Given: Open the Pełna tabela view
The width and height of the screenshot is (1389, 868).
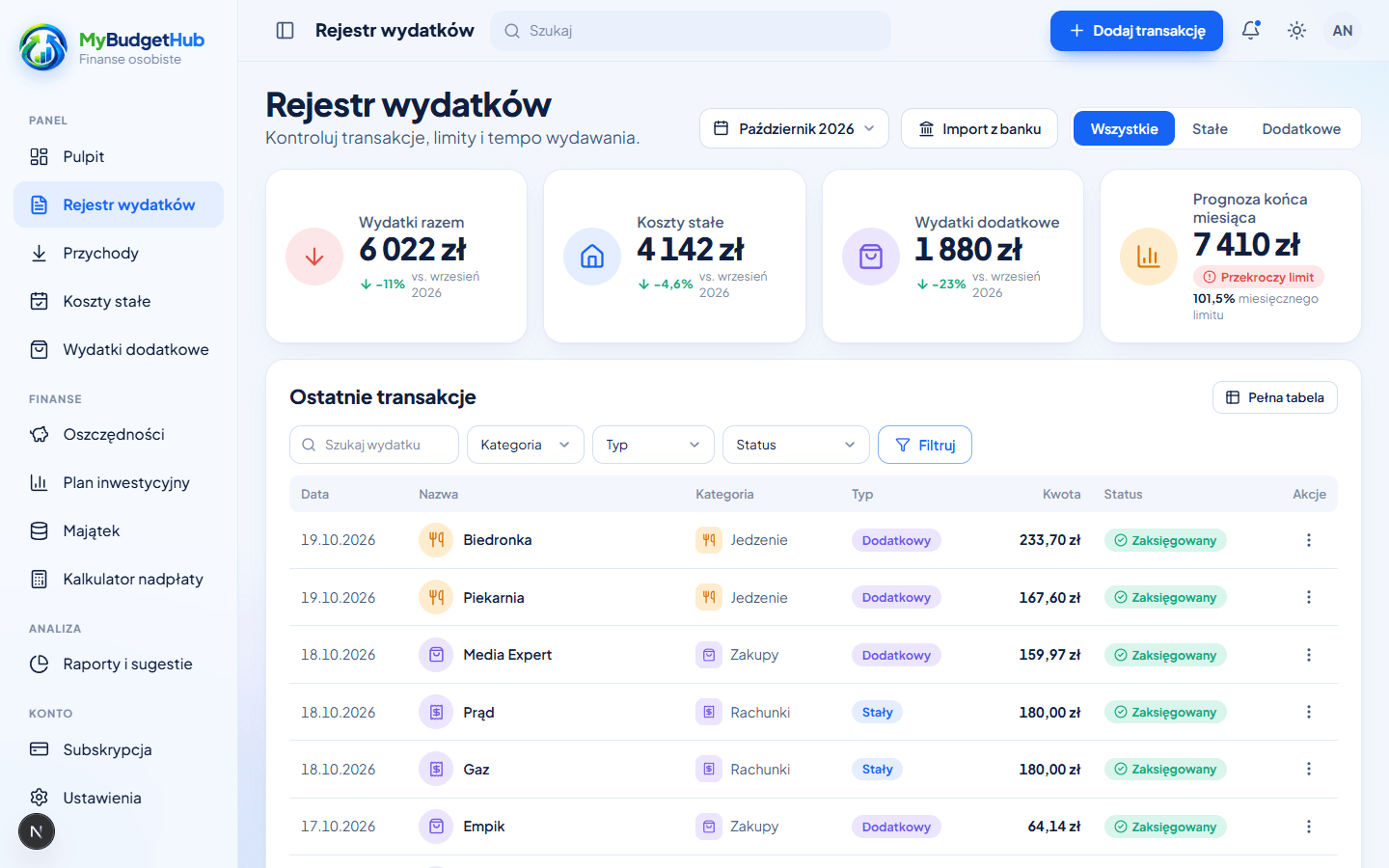Looking at the screenshot, I should [1274, 397].
